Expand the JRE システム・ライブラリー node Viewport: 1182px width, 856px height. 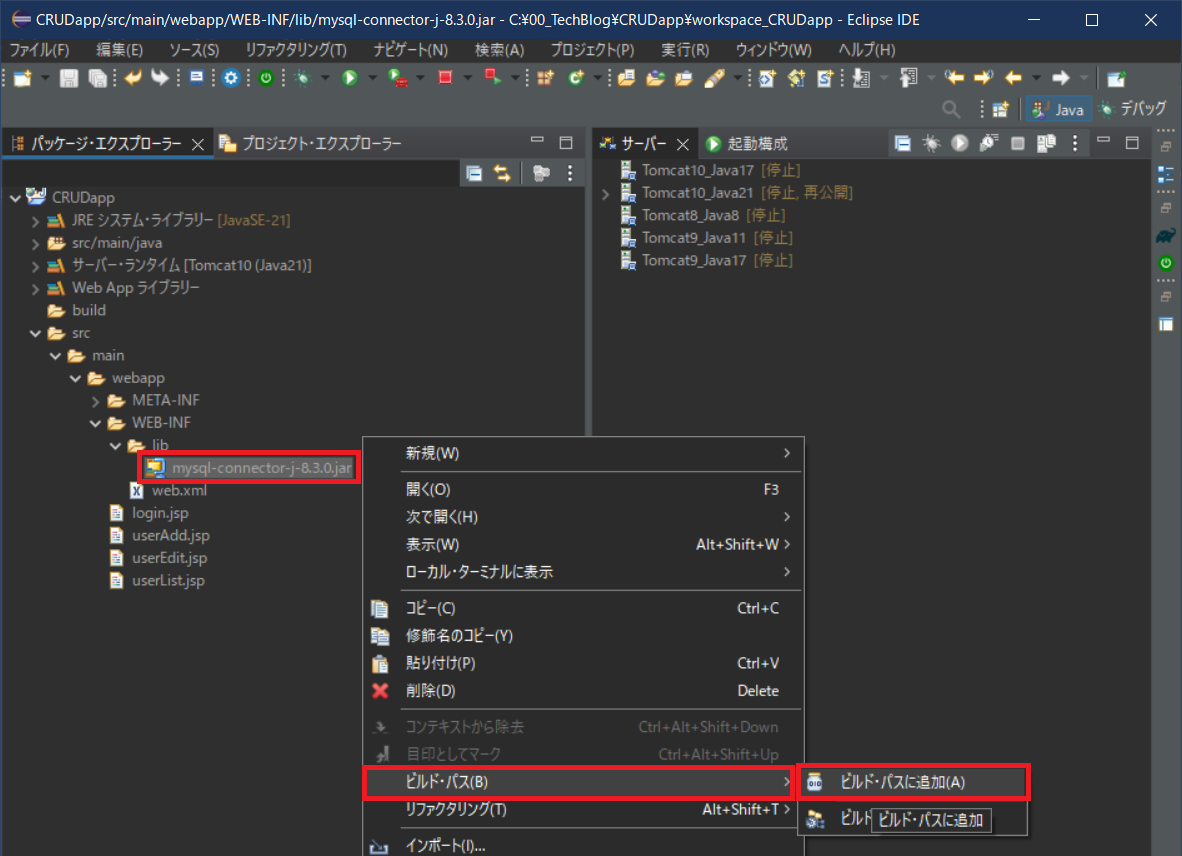35,221
